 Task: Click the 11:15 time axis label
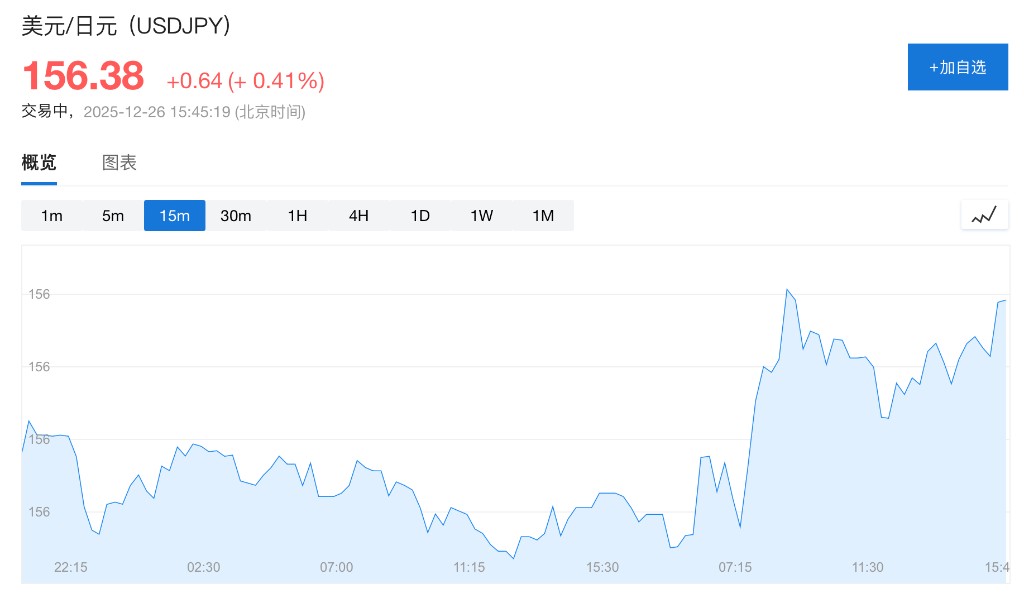pos(469,567)
